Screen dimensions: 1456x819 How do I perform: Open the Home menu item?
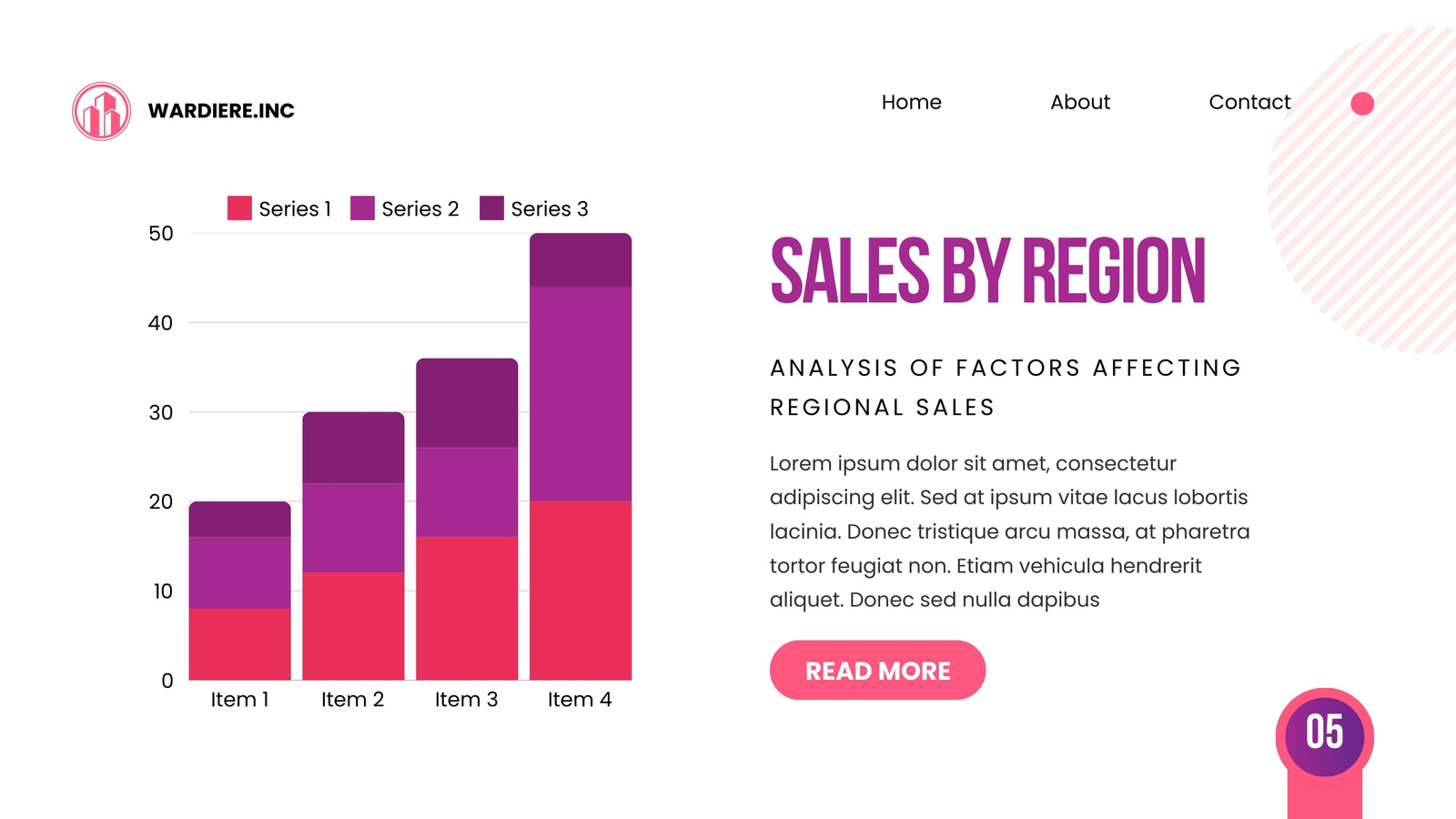911,102
